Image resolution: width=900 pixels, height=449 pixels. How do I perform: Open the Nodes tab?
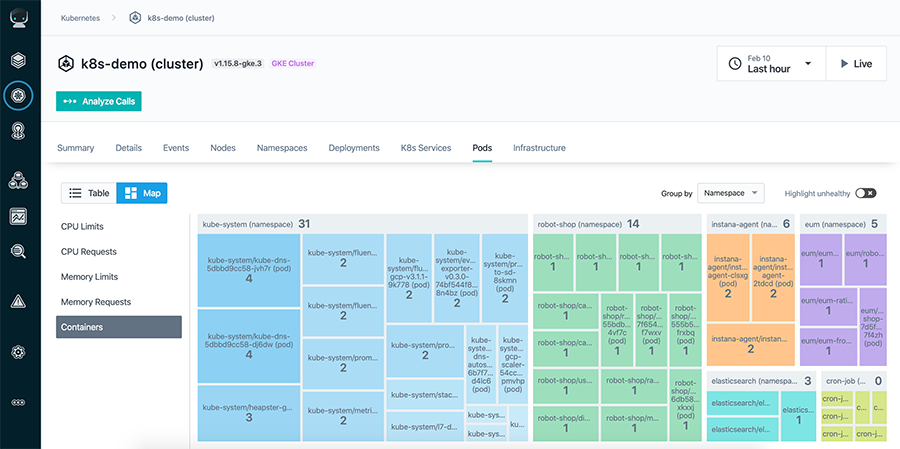(223, 148)
